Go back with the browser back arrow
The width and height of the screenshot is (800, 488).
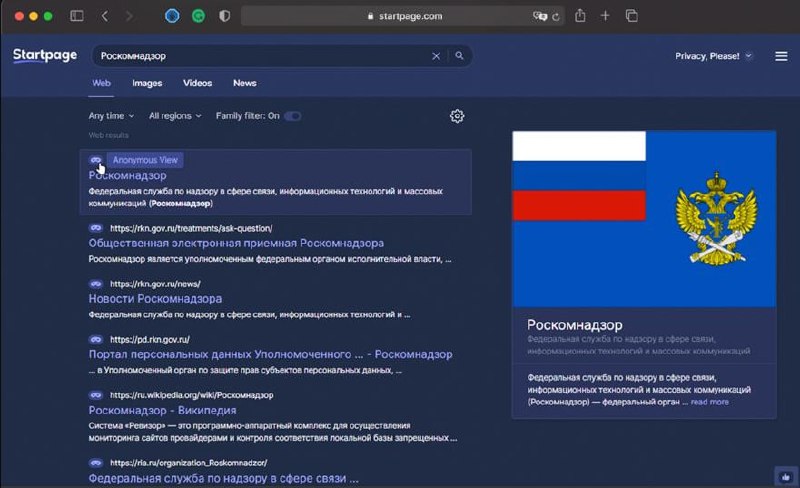105,16
